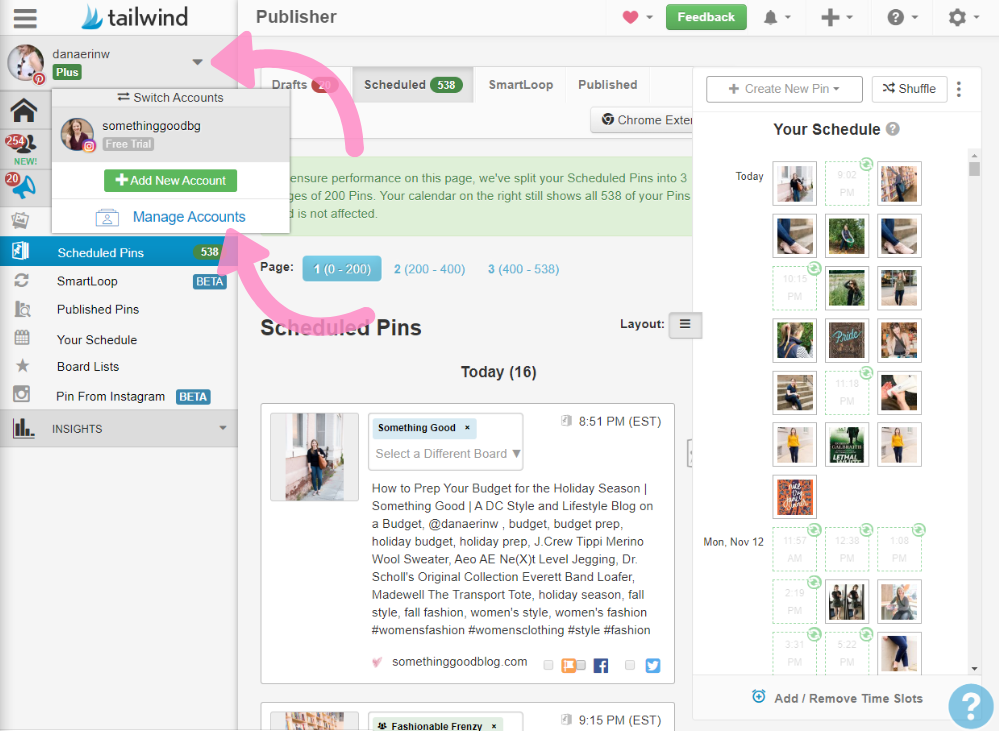
Task: Click the Twitter share icon on first pin
Action: (652, 666)
